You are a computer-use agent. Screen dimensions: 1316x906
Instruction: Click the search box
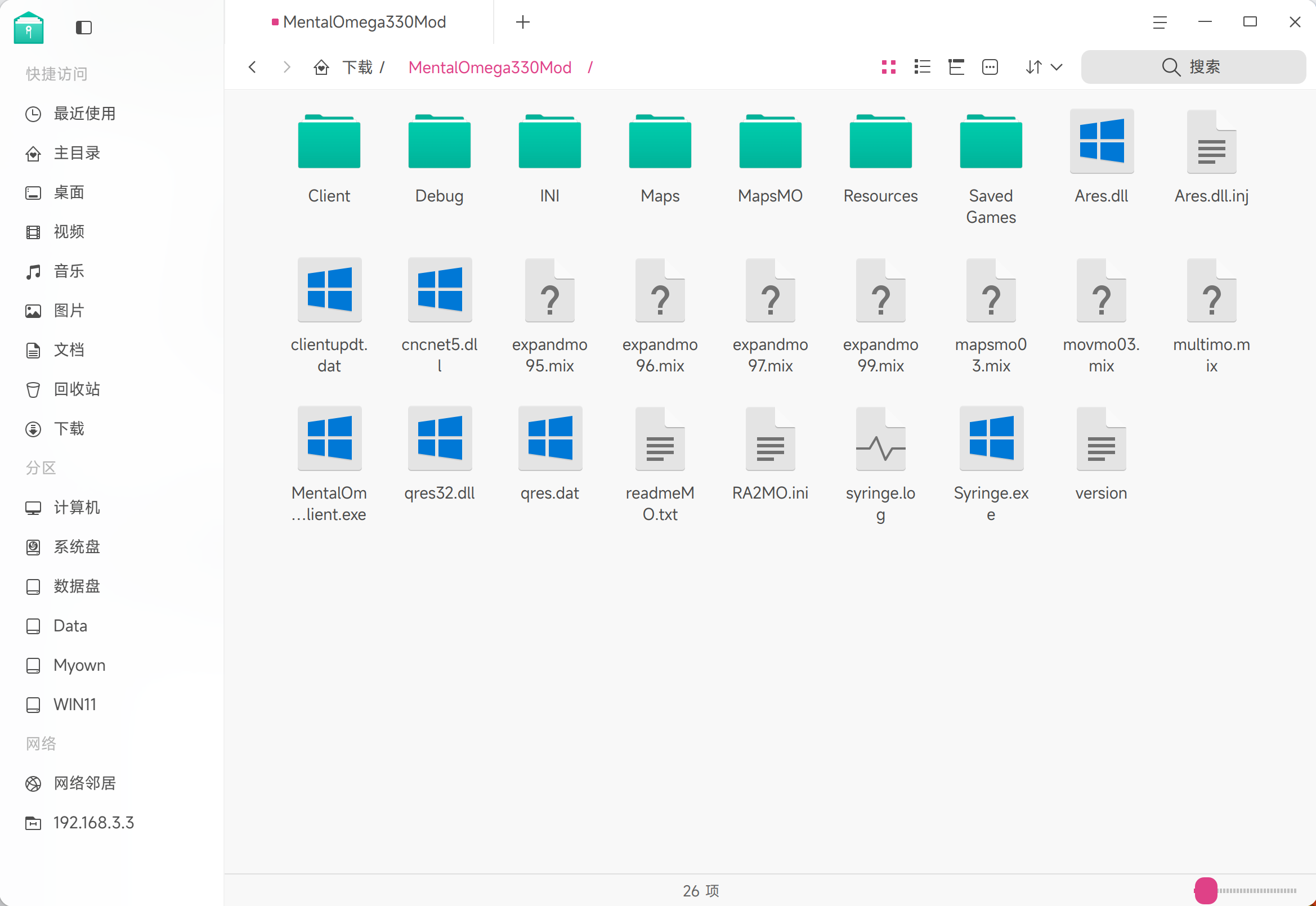[x=1193, y=67]
